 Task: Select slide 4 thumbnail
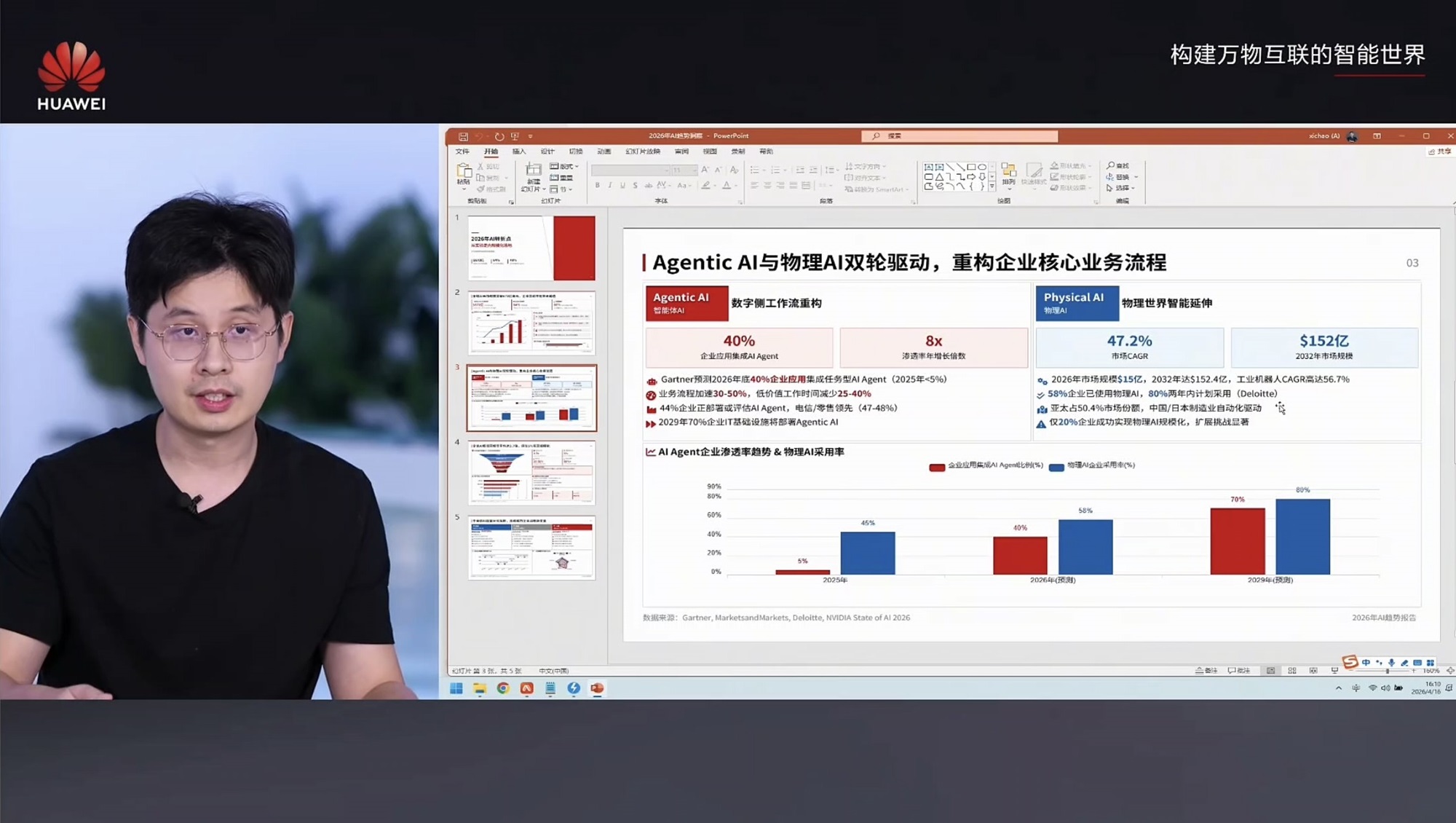point(531,473)
